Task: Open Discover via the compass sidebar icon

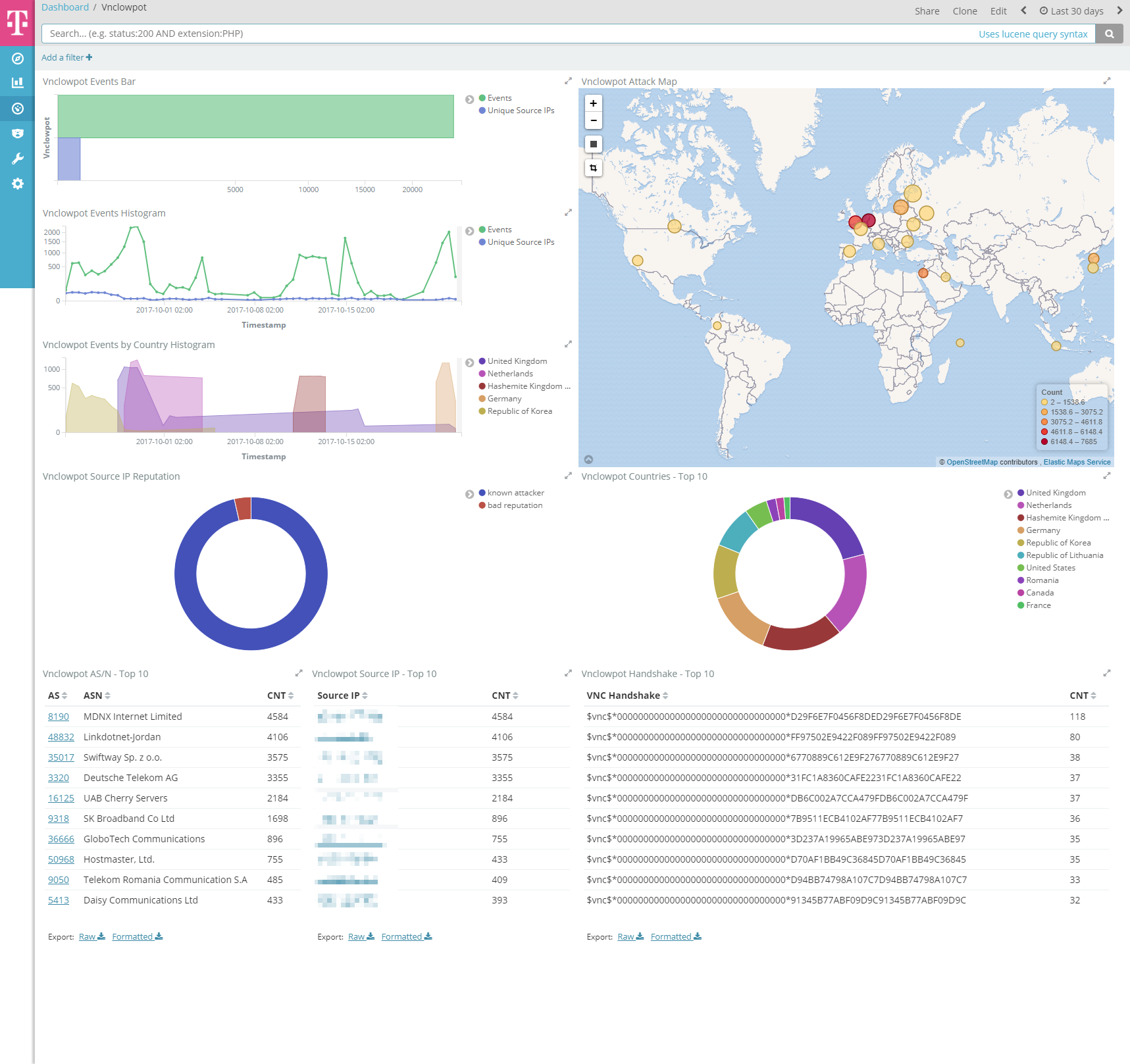Action: [18, 59]
